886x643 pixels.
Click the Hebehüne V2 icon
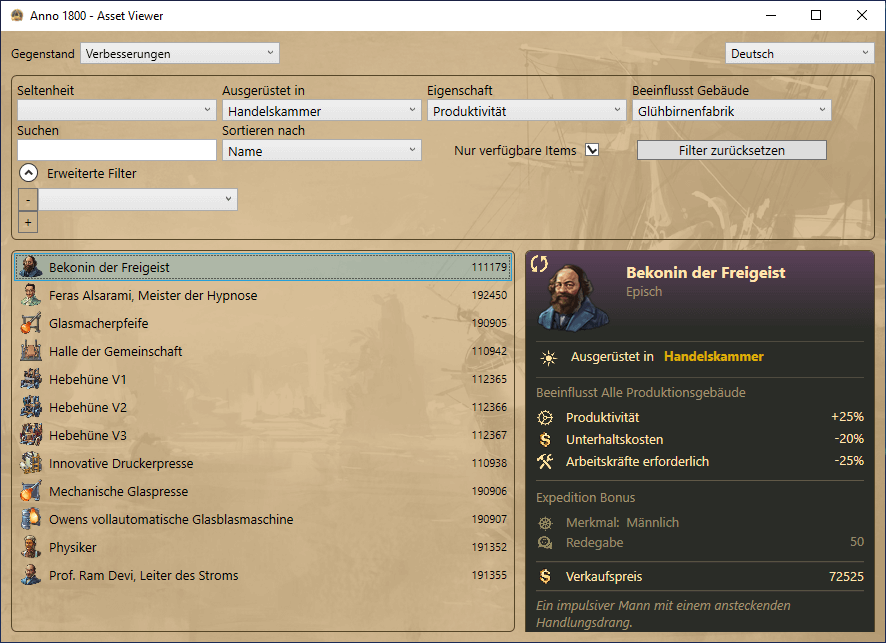tap(31, 407)
